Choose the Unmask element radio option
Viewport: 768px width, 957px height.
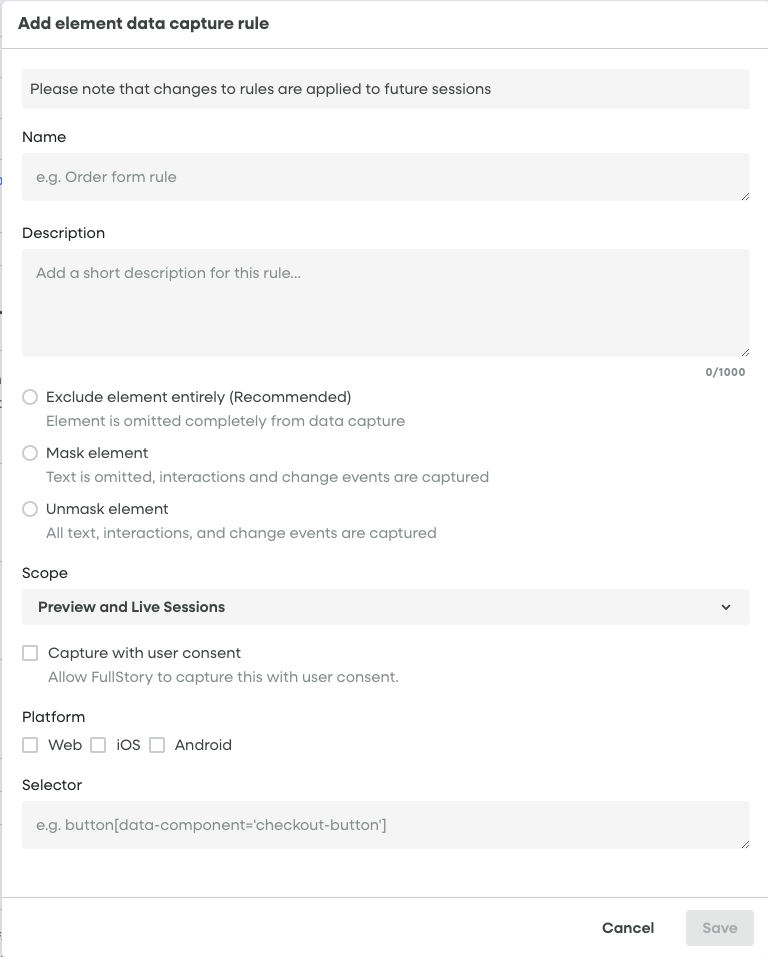coord(30,509)
